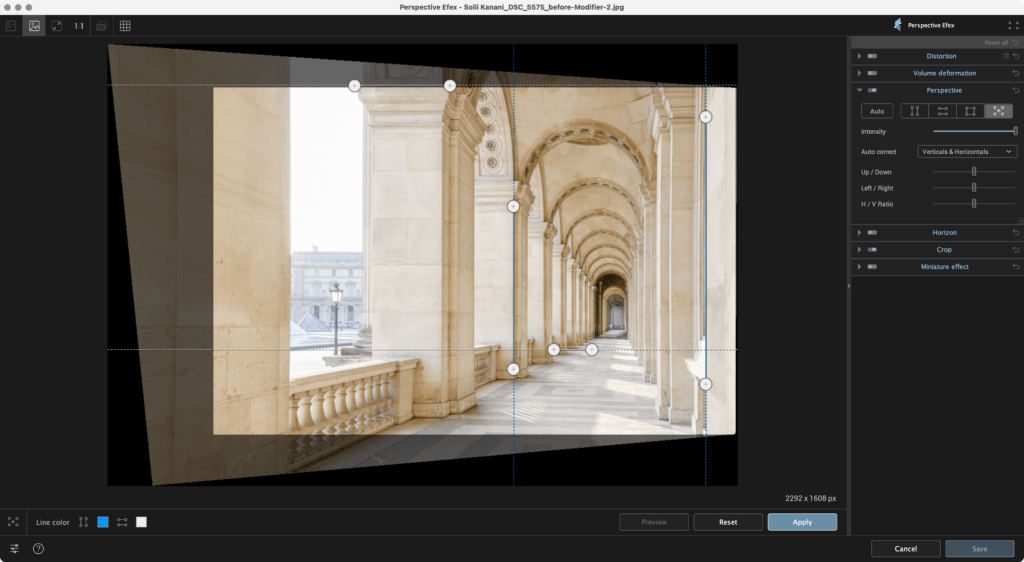Click the Cancel button

pos(905,548)
